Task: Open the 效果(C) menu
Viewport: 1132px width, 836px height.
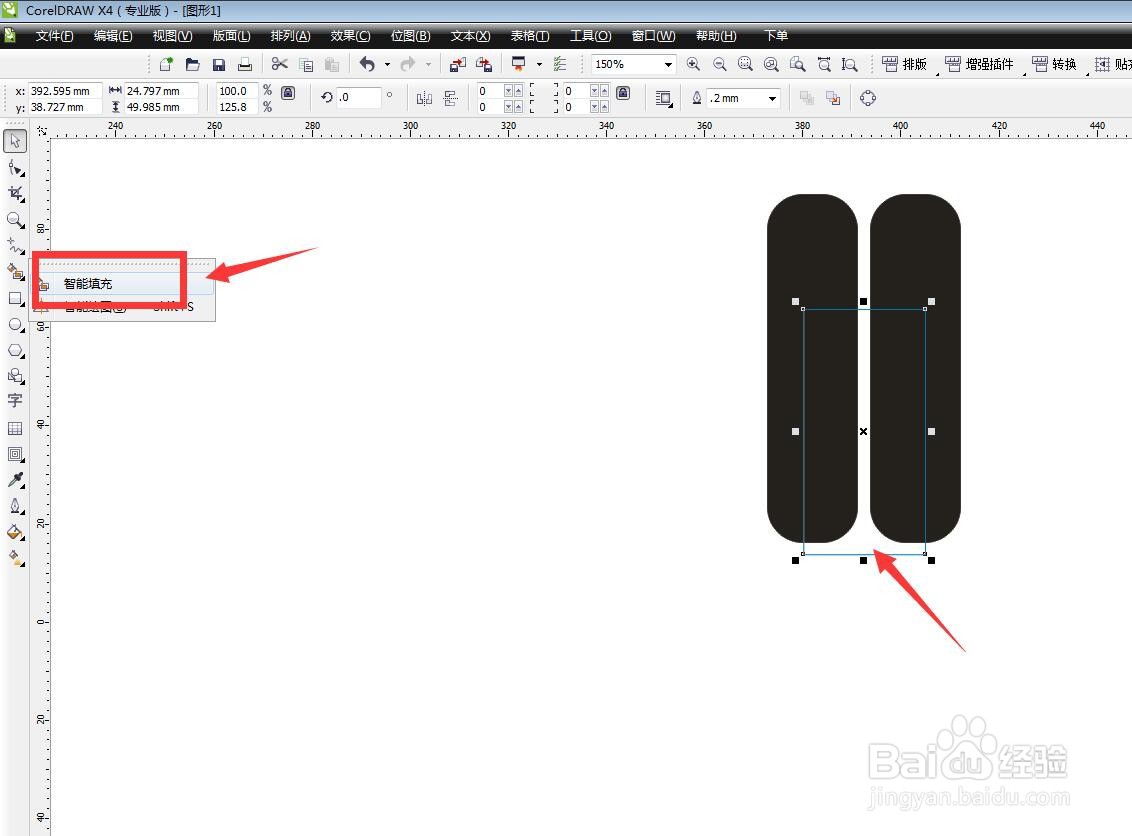Action: point(350,36)
